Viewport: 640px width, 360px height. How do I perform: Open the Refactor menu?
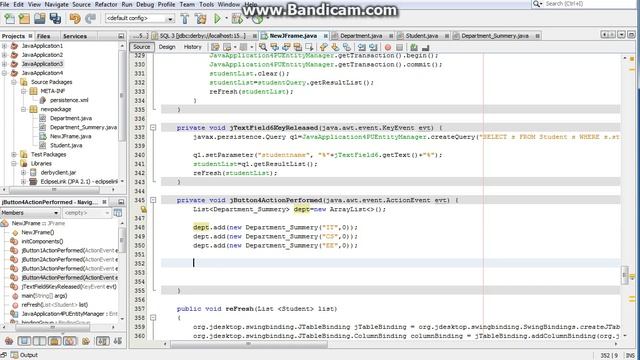106,4
